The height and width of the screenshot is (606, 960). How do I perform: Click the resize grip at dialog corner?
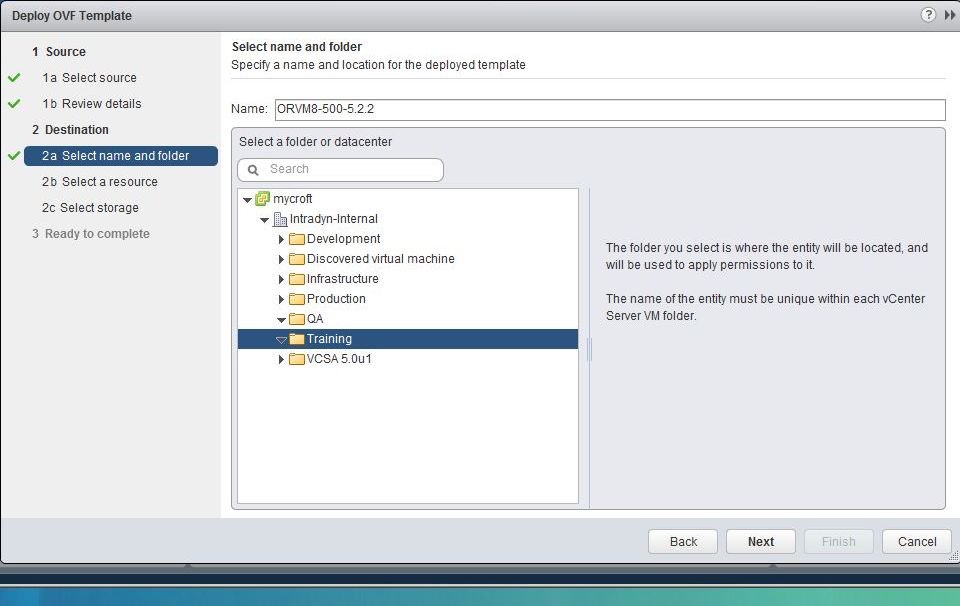click(953, 556)
